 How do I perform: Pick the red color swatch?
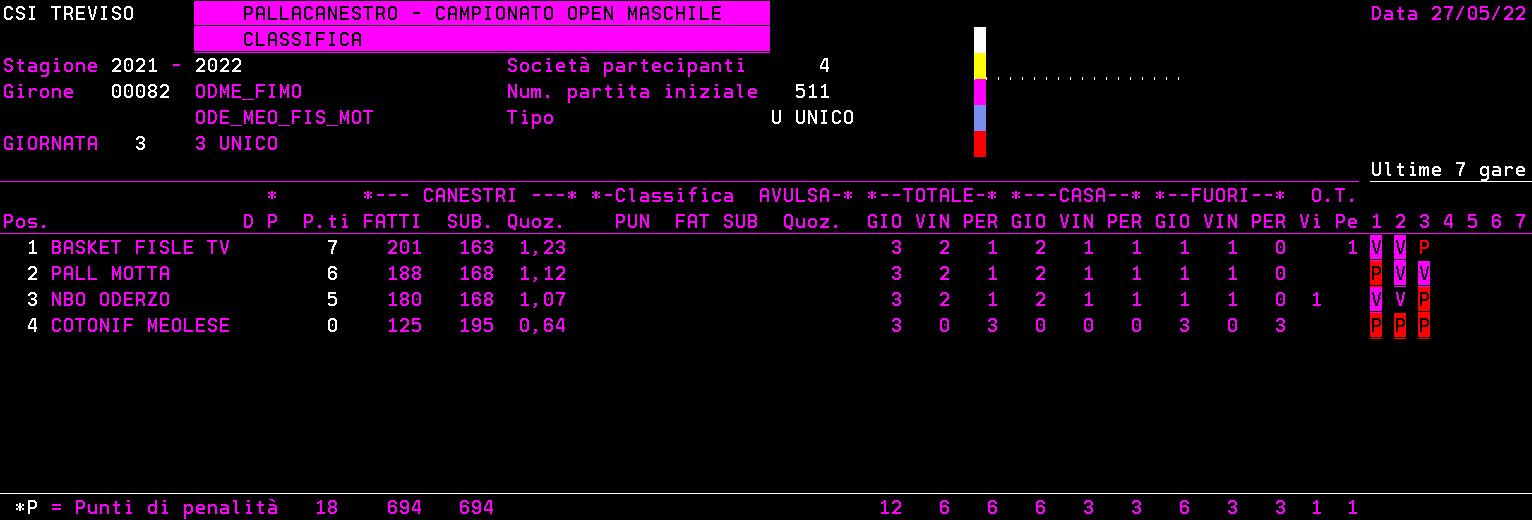tap(980, 144)
